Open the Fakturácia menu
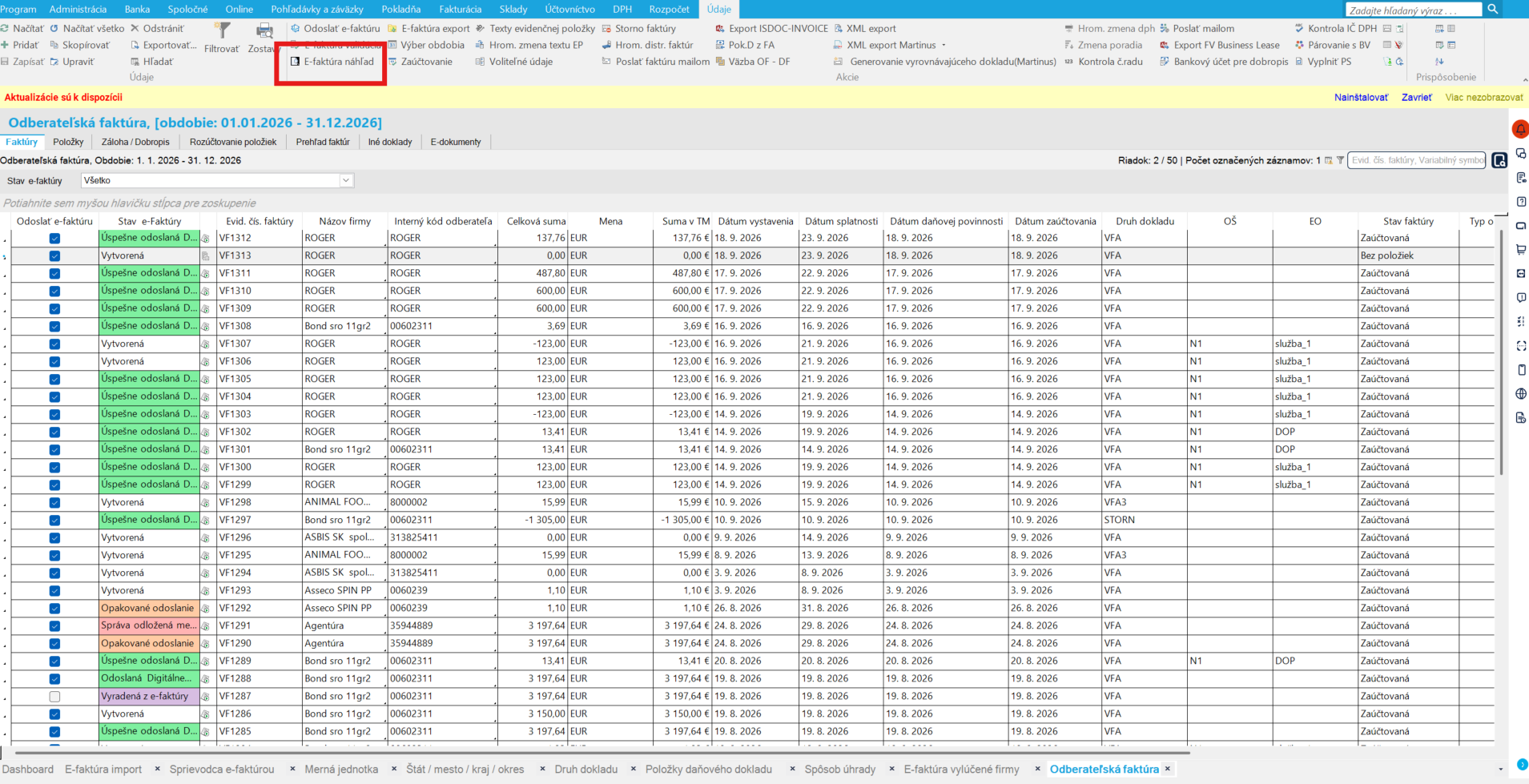Viewport: 1529px width, 784px height. [460, 9]
